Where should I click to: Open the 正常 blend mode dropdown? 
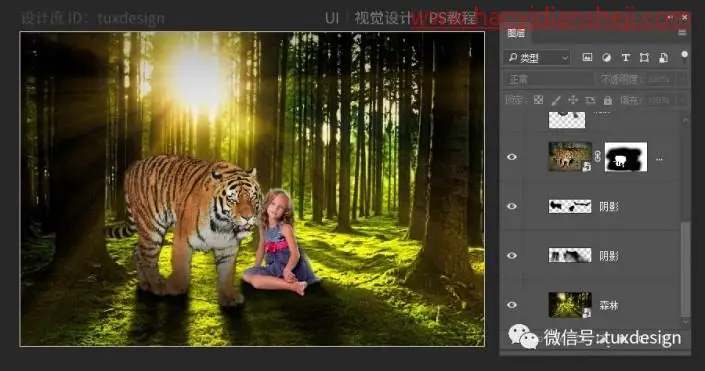click(x=549, y=80)
